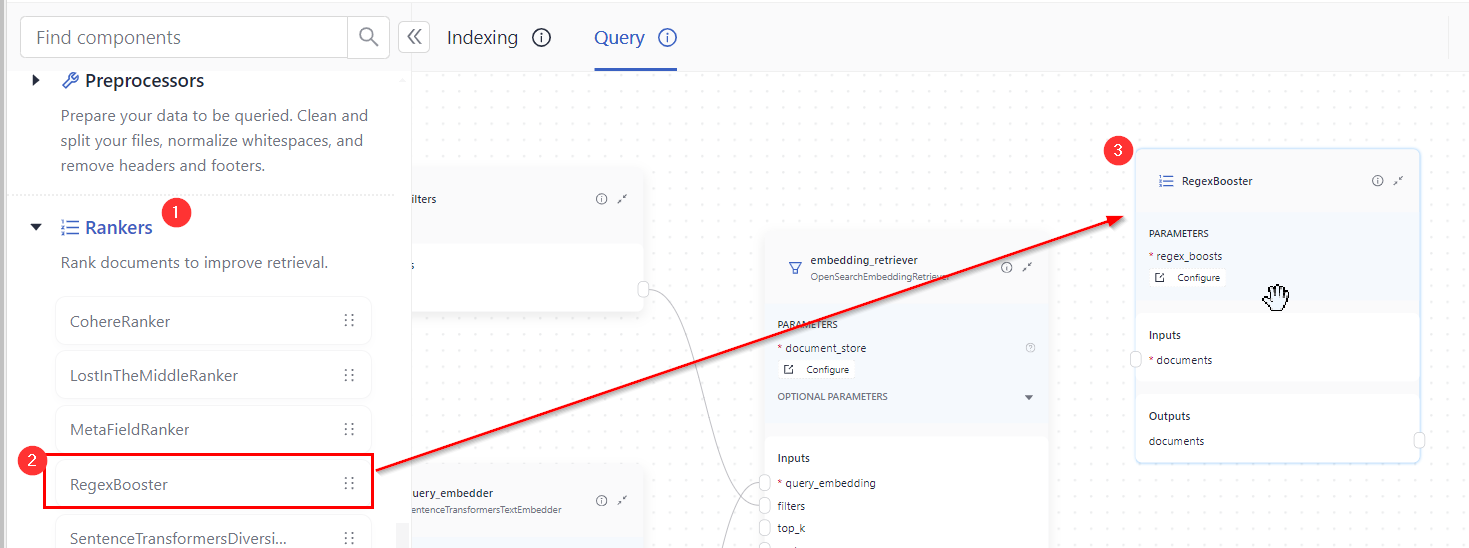Switch to the Query tab

pos(619,38)
